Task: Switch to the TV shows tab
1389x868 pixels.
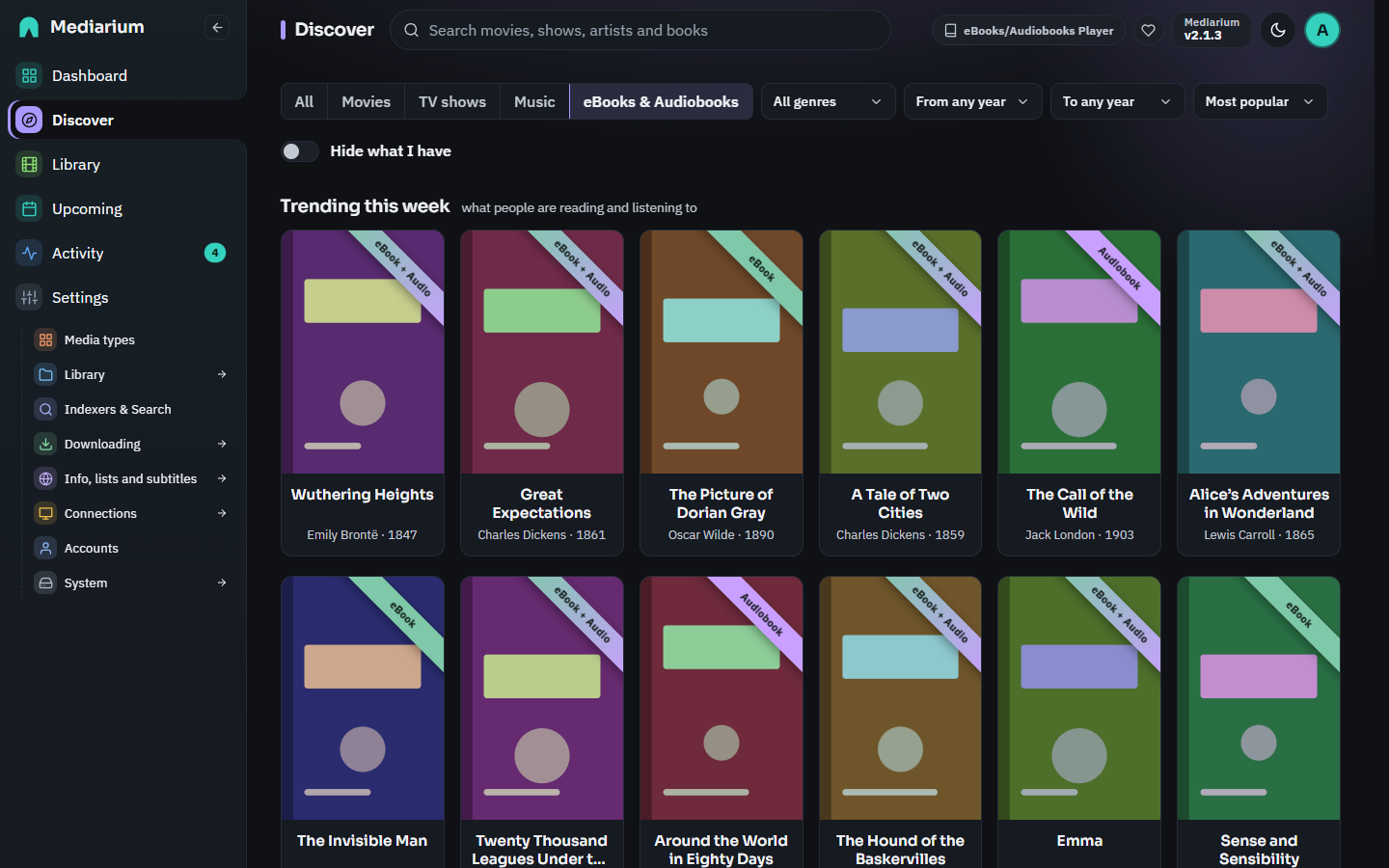Action: [x=452, y=101]
